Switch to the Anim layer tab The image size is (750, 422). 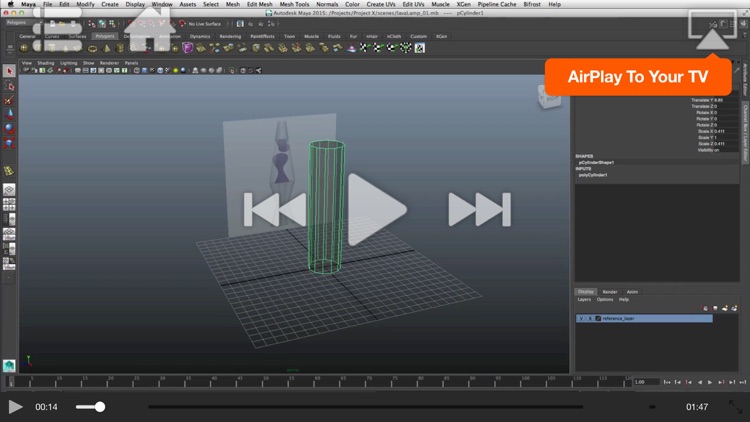click(x=632, y=292)
